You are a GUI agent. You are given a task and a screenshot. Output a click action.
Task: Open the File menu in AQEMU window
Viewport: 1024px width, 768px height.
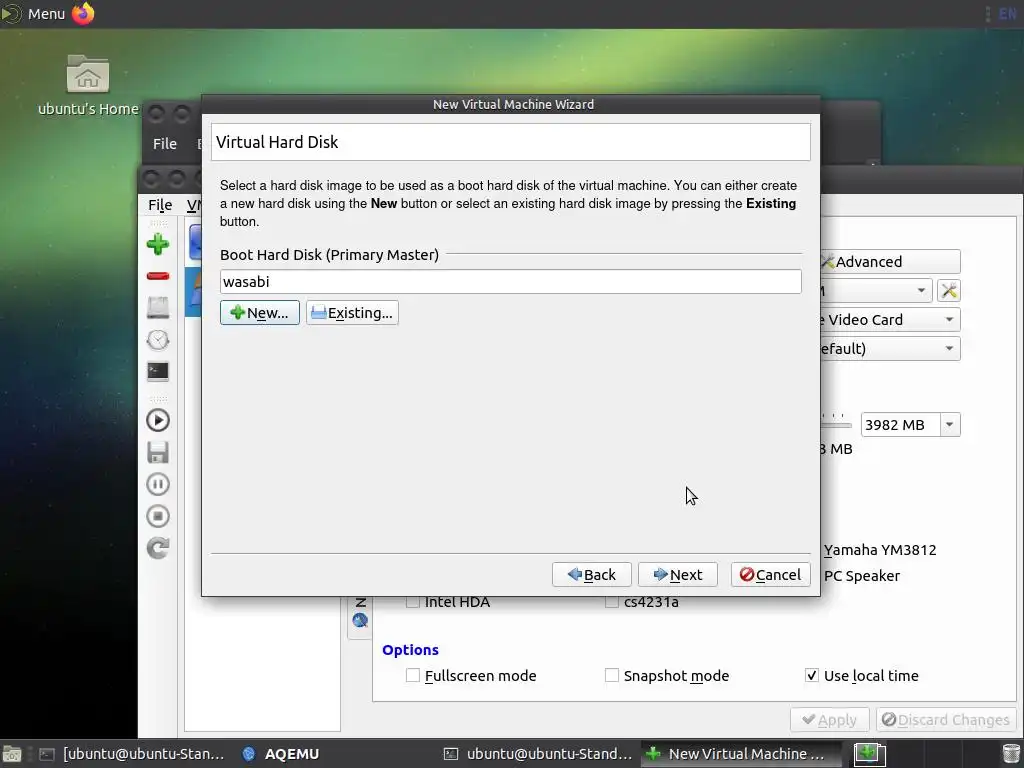pos(160,205)
